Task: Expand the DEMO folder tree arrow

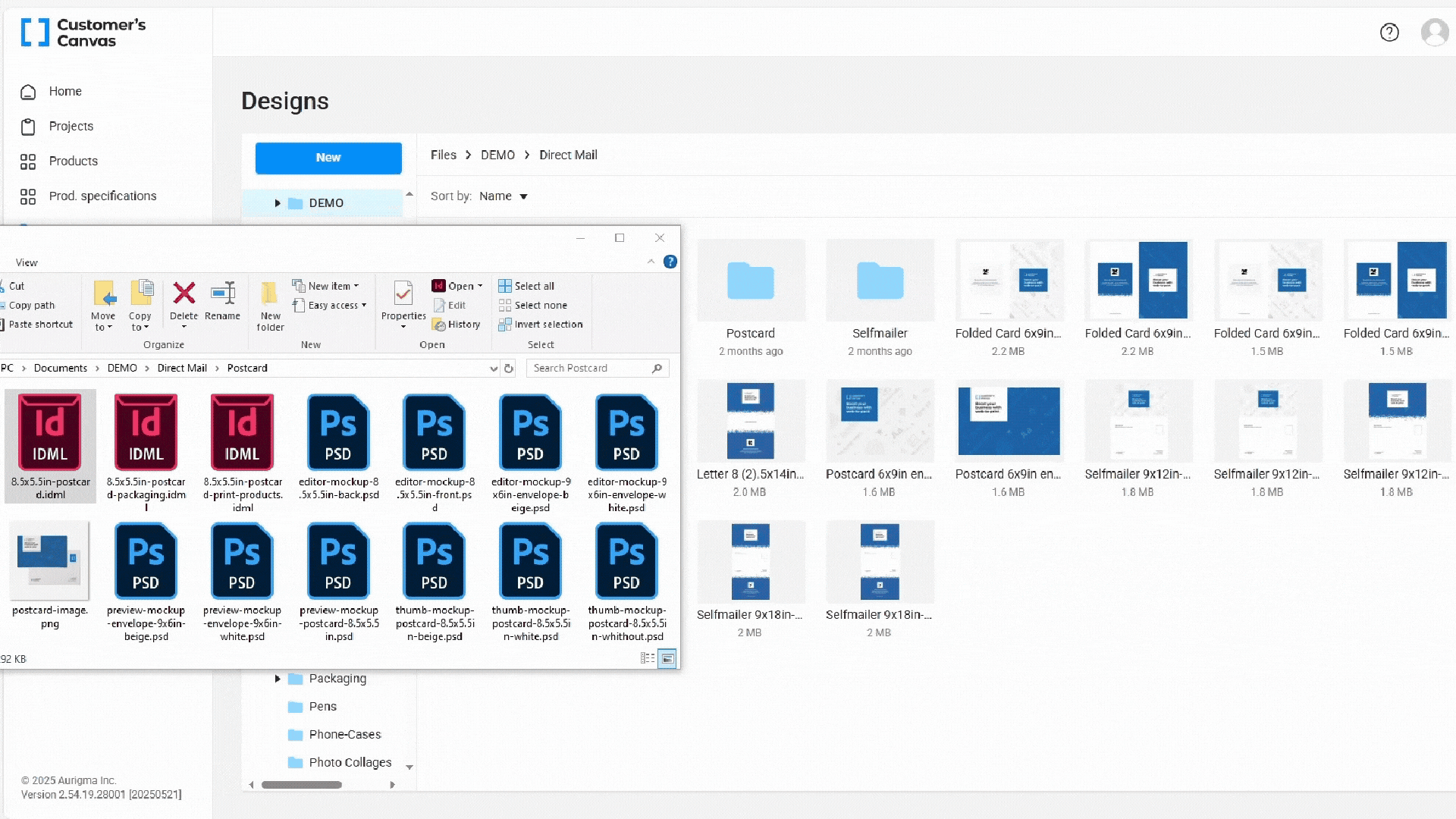Action: [278, 203]
